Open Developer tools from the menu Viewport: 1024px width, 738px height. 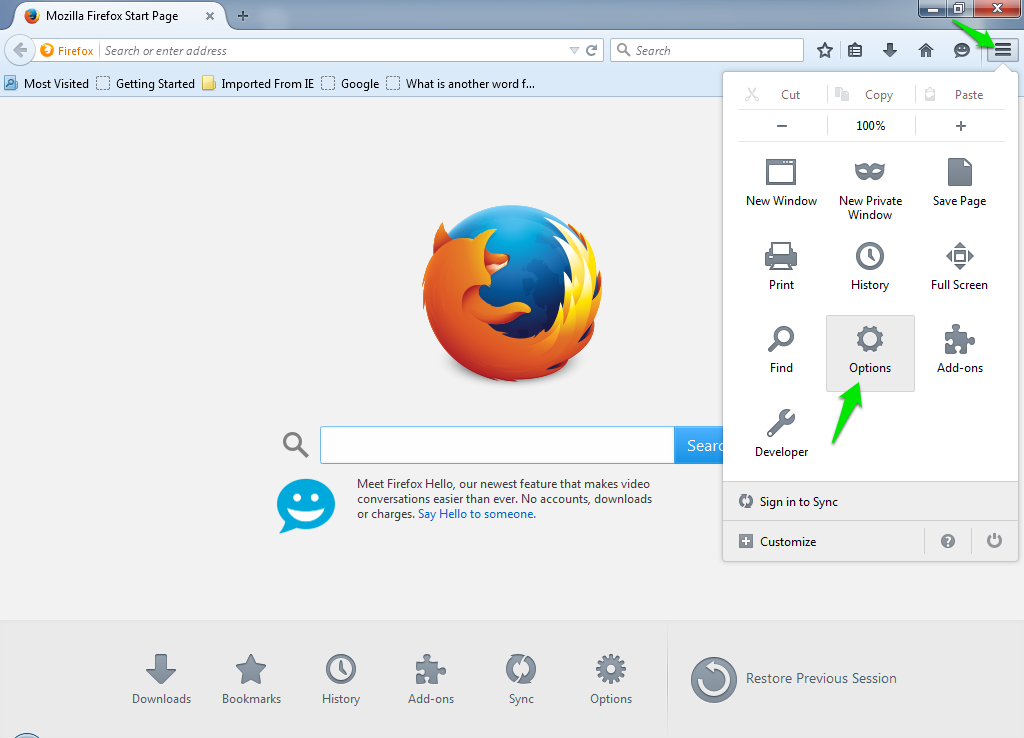780,432
